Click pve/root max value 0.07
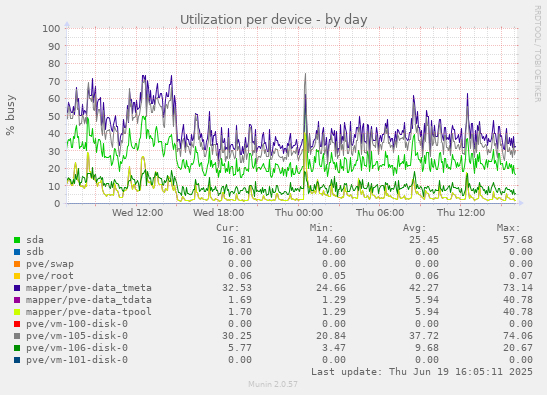The height and width of the screenshot is (395, 547). coord(521,276)
